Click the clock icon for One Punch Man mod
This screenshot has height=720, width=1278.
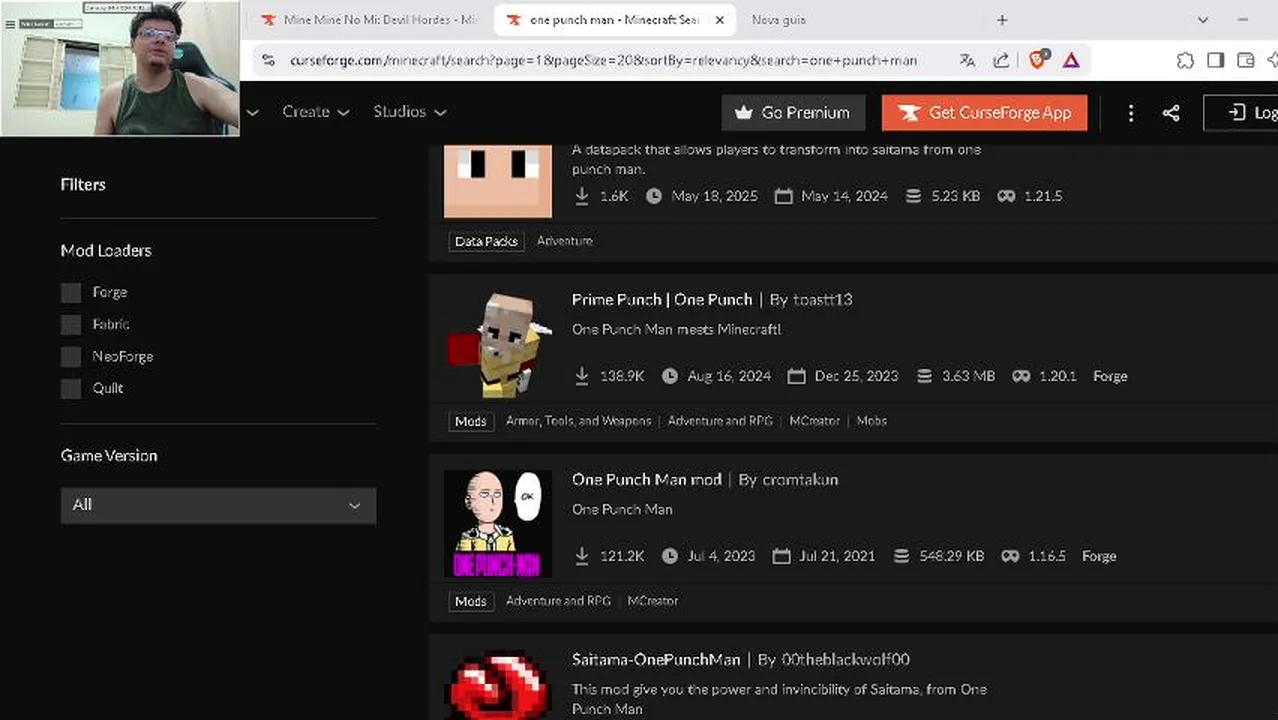(669, 556)
